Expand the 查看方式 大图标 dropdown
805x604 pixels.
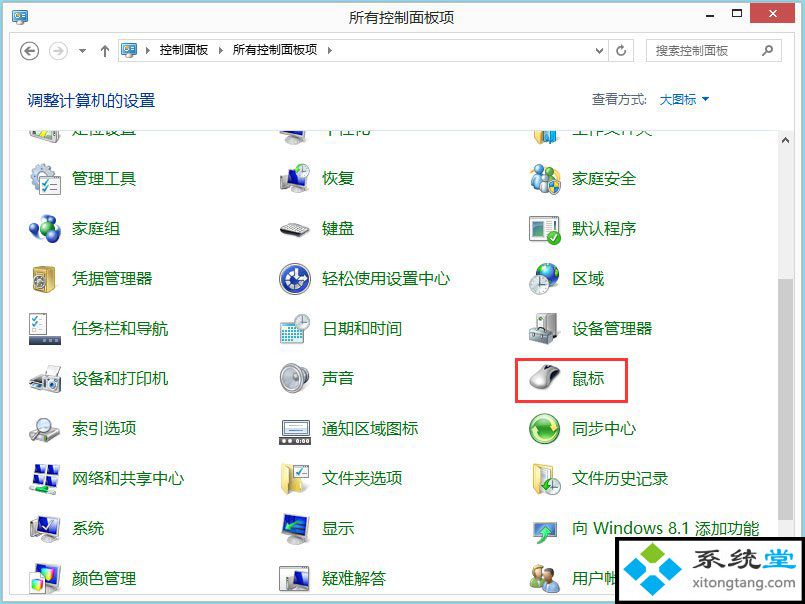[684, 100]
